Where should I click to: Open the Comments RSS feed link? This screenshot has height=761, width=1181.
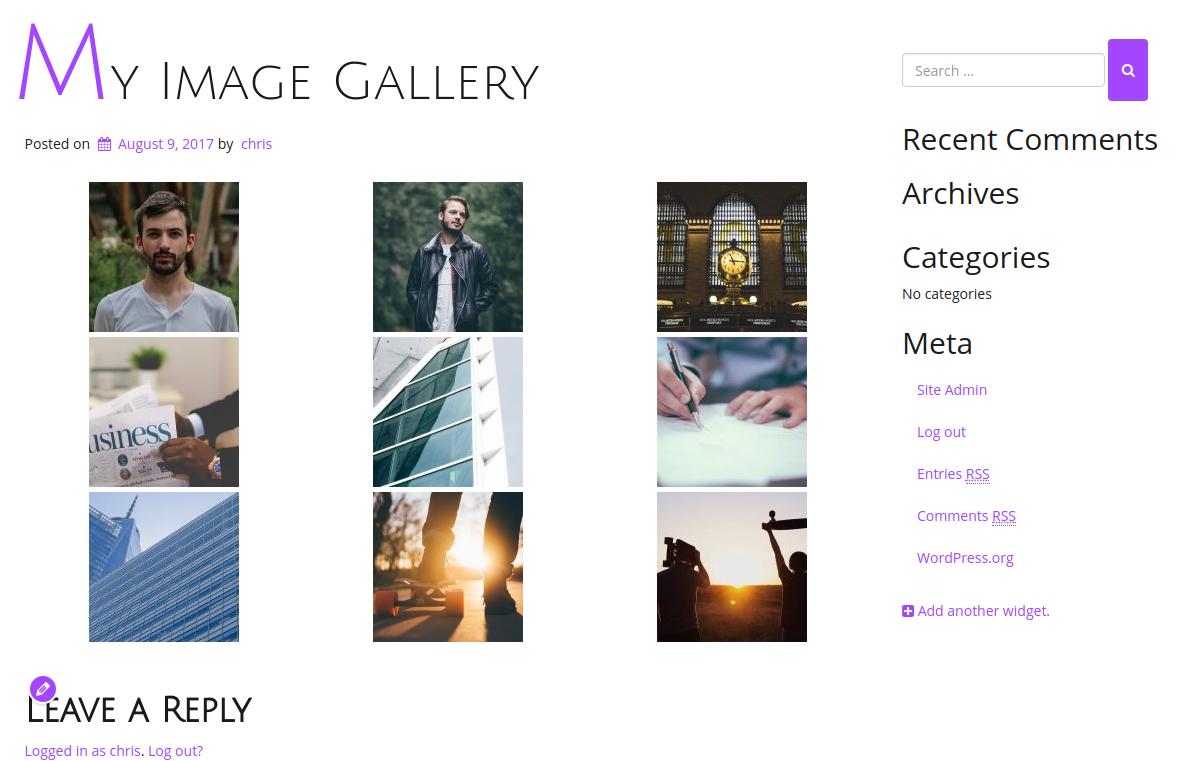click(x=966, y=516)
